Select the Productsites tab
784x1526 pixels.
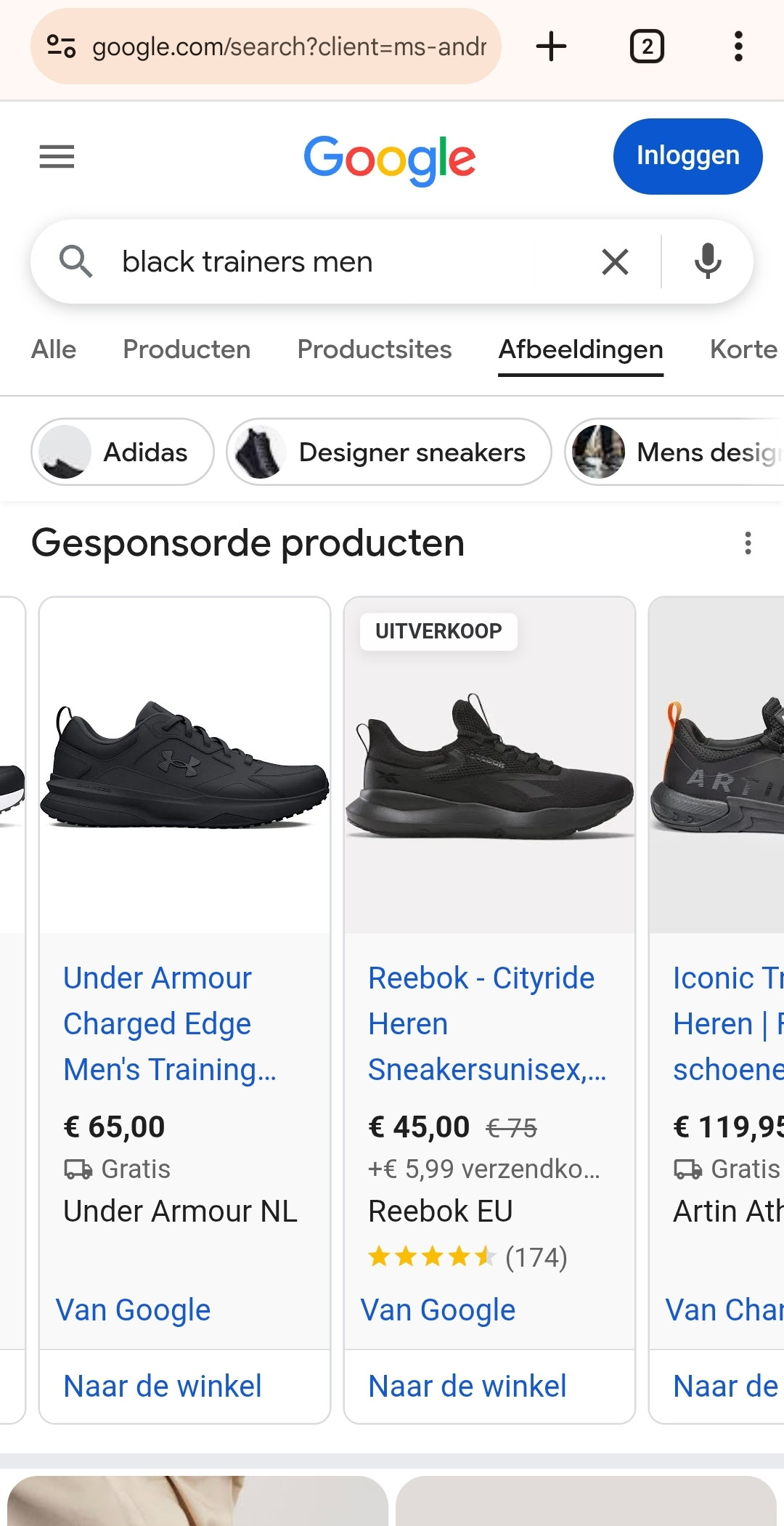375,349
